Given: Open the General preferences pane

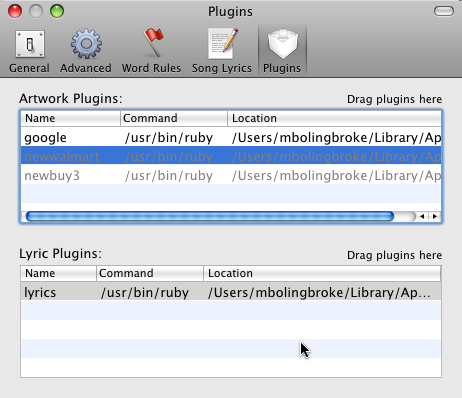Looking at the screenshot, I should [x=29, y=51].
